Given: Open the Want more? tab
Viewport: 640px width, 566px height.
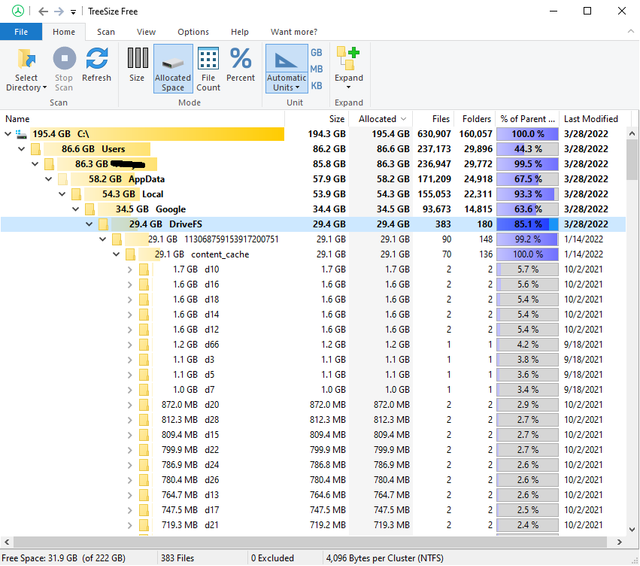Looking at the screenshot, I should click(294, 32).
